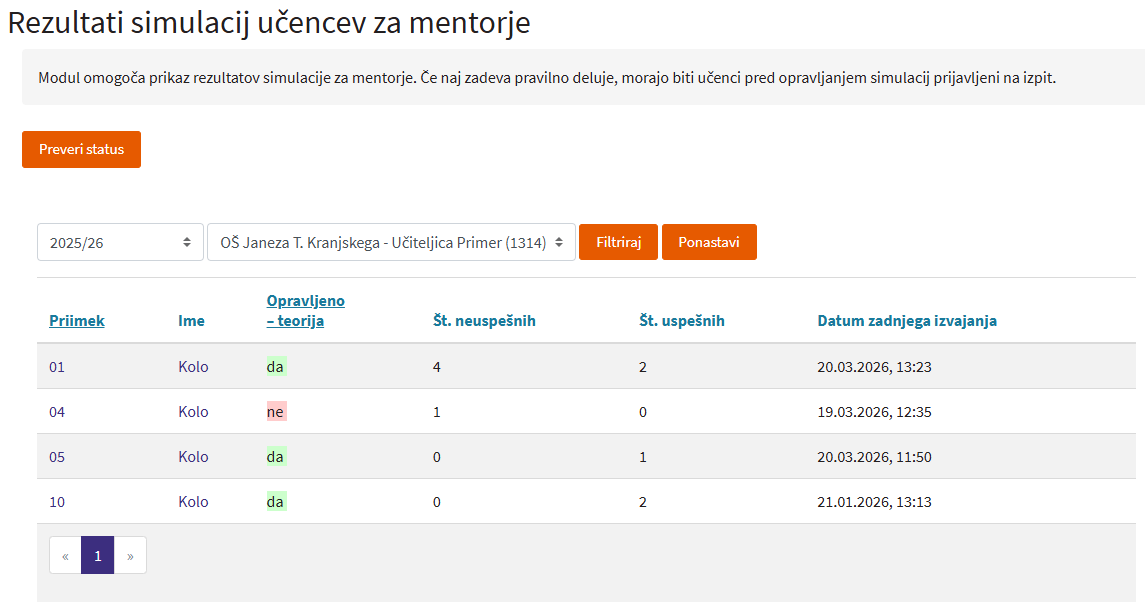Expand the OŠ Janeza T. Kranjskega mentor dropdown
The width and height of the screenshot is (1145, 615).
tap(390, 242)
